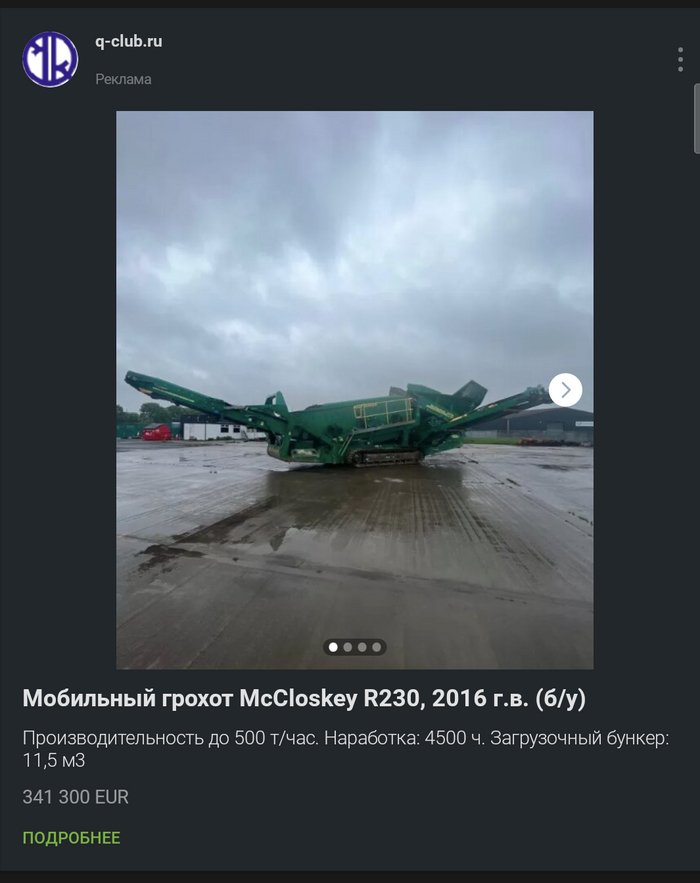Click the 341 300 EUR price
Image resolution: width=700 pixels, height=883 pixels.
pos(75,797)
